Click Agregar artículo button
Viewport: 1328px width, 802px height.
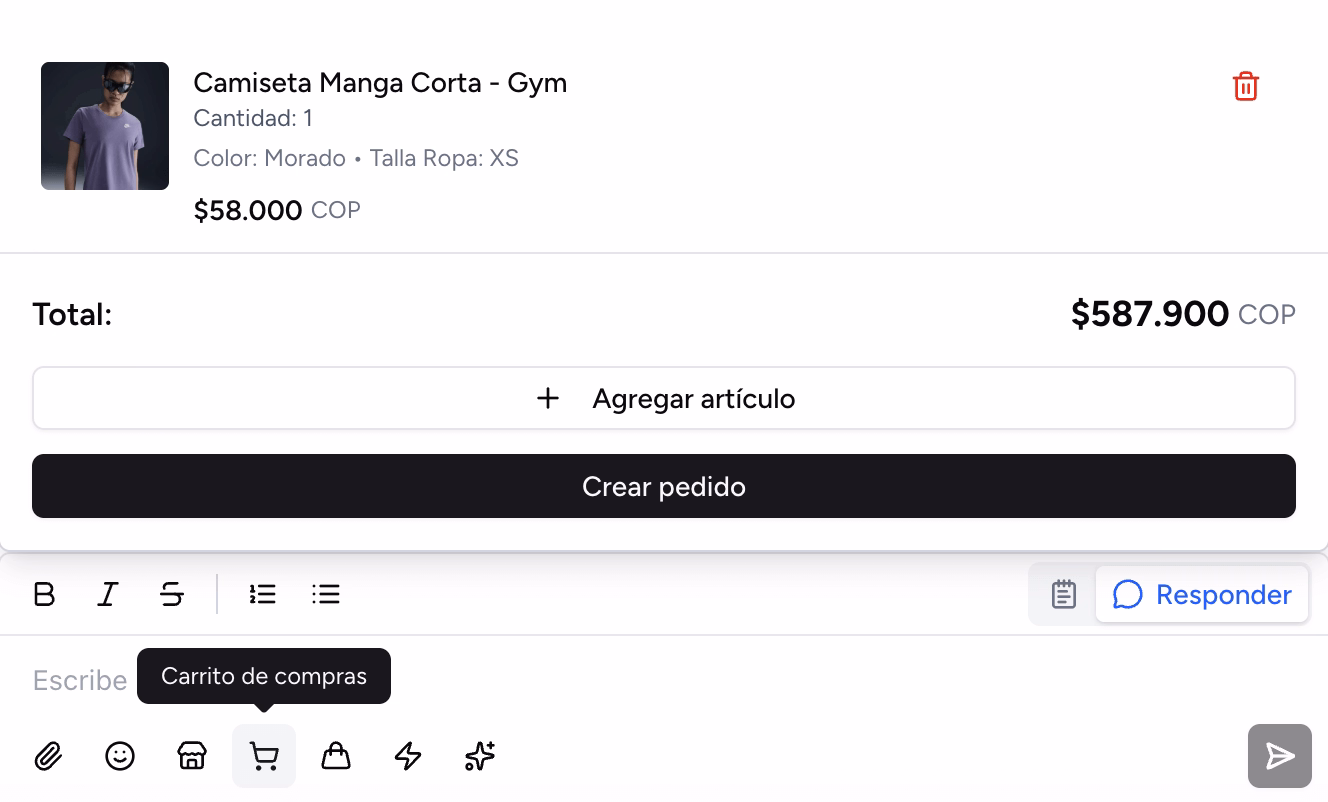664,398
